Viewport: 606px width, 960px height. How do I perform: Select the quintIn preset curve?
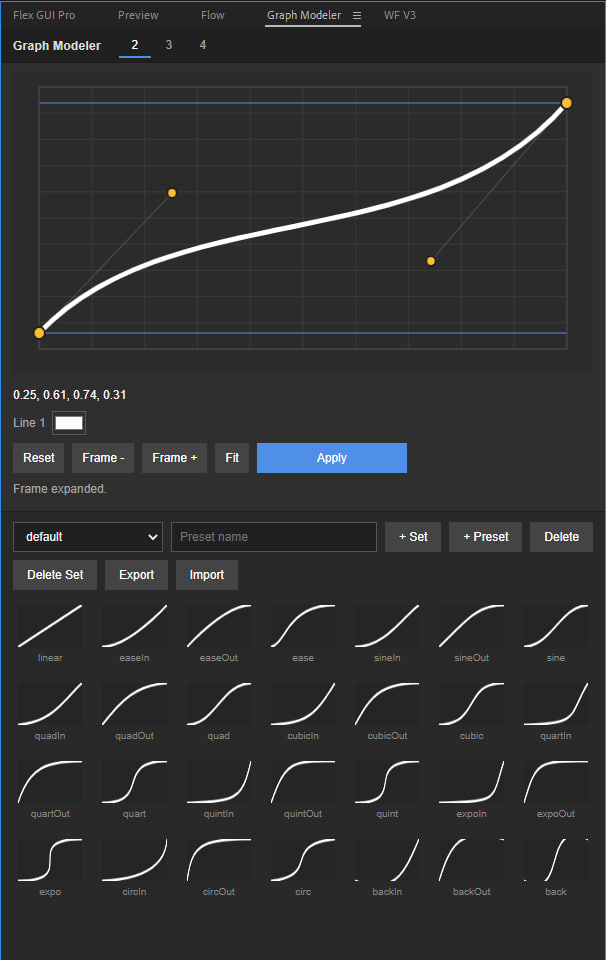pos(219,782)
